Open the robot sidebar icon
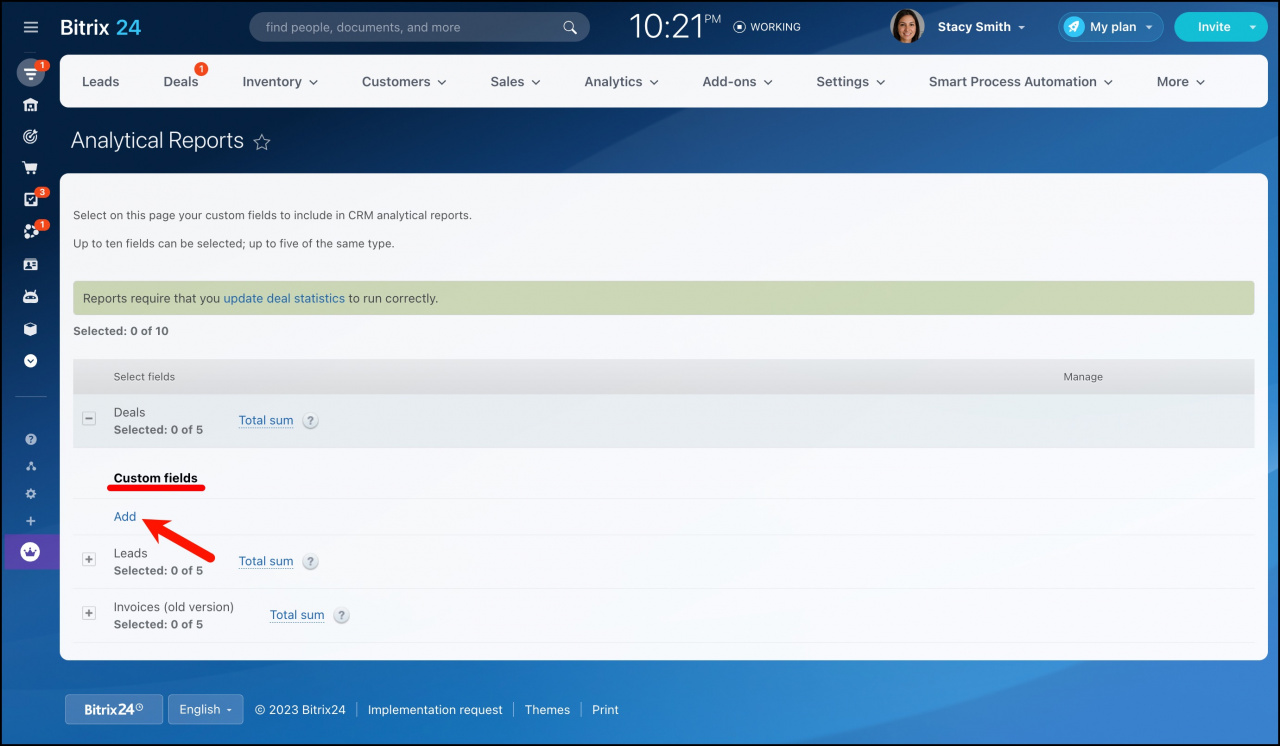 (x=30, y=297)
